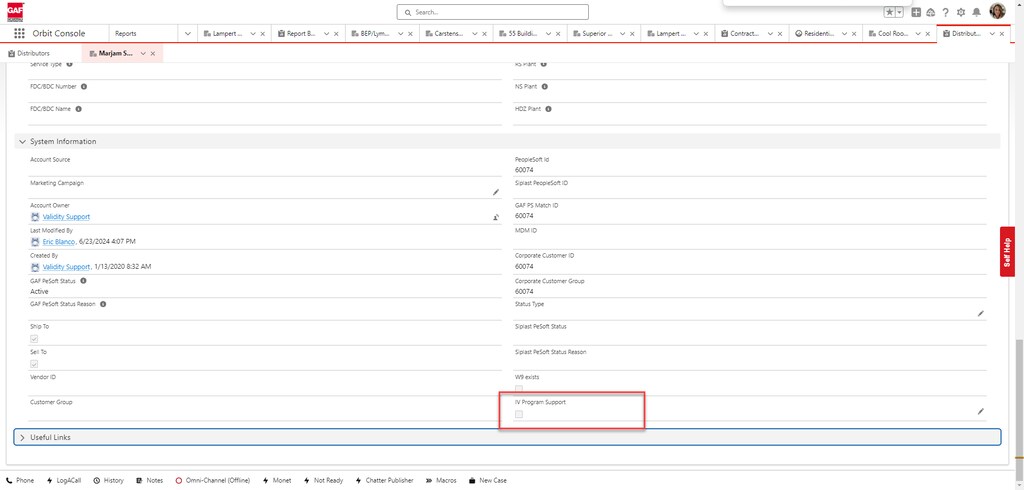This screenshot has width=1024, height=490.
Task: Open the notifications bell
Action: [976, 12]
